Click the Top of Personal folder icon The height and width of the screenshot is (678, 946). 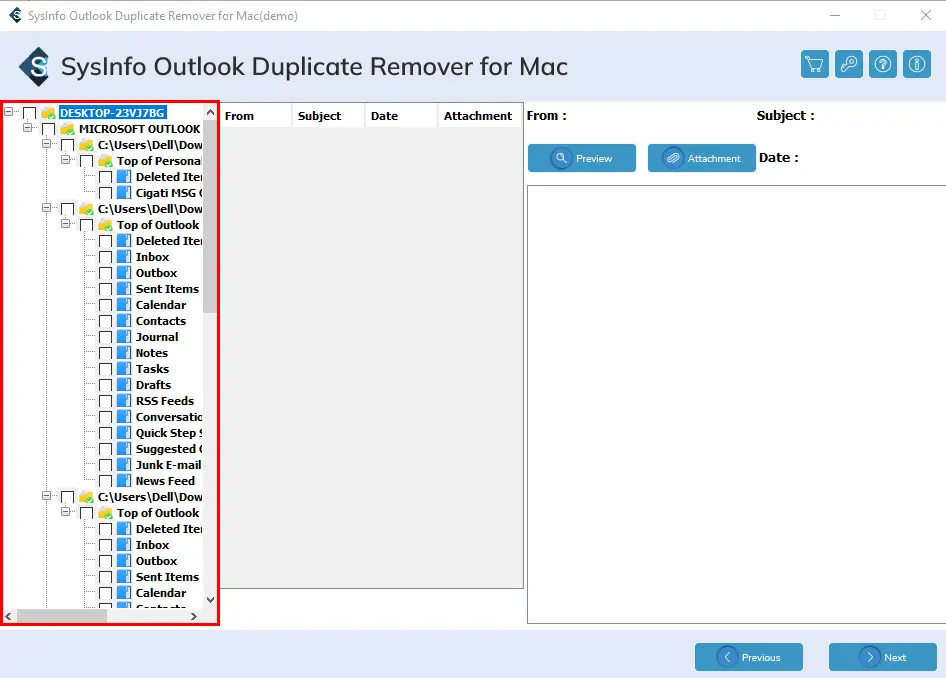click(106, 161)
